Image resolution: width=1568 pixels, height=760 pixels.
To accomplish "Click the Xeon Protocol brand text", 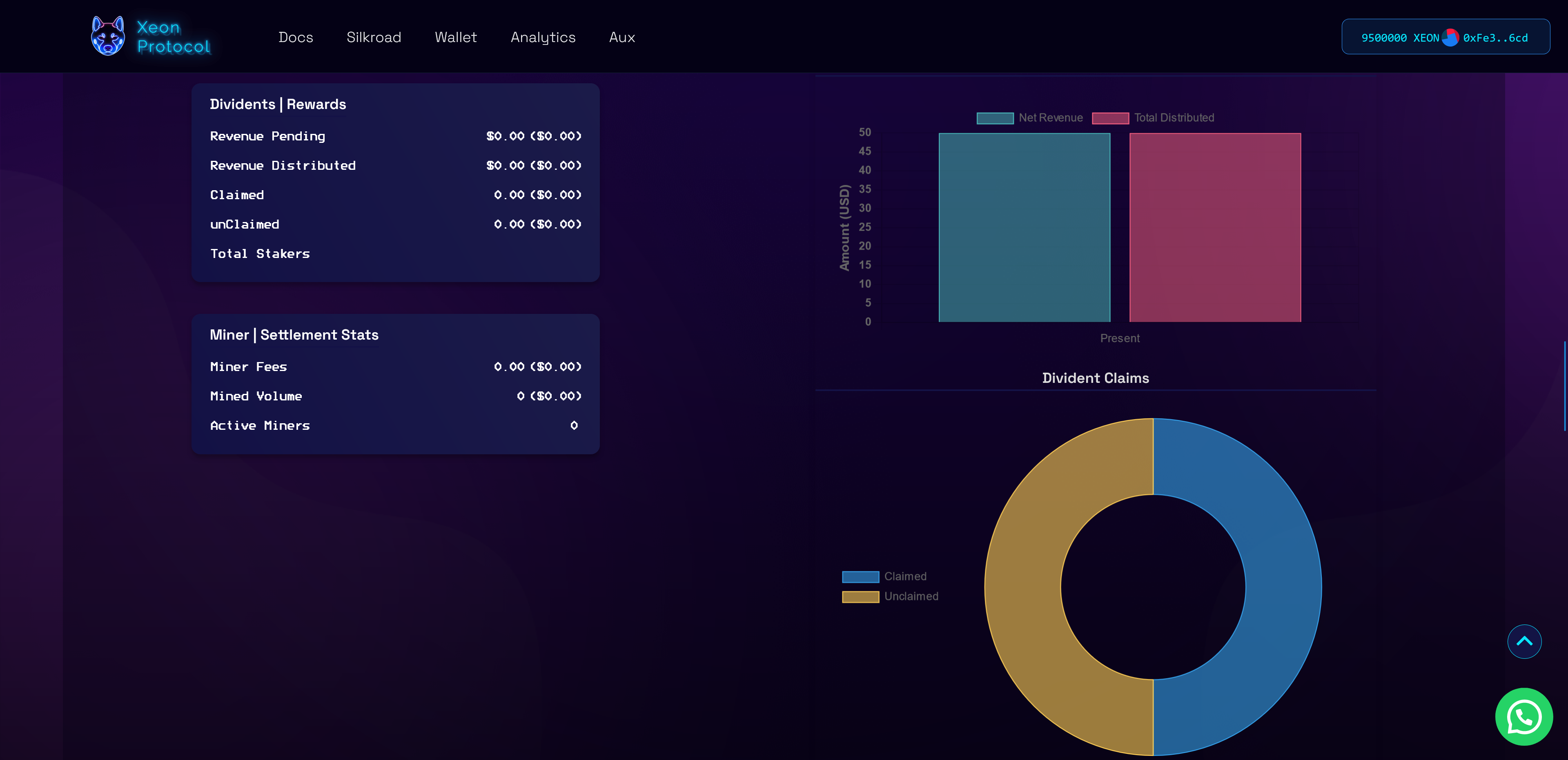I will pyautogui.click(x=173, y=37).
